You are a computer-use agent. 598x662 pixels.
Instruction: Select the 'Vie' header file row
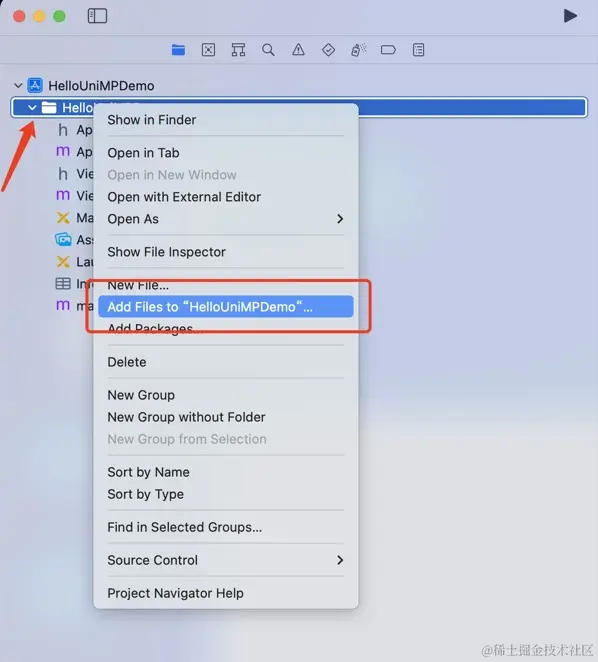tap(74, 174)
